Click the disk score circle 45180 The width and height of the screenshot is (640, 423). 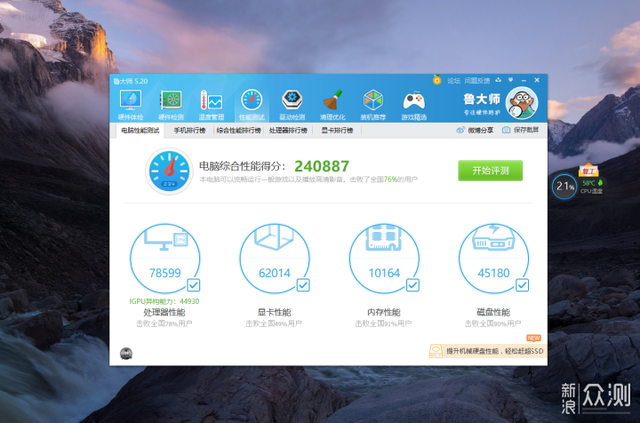493,258
